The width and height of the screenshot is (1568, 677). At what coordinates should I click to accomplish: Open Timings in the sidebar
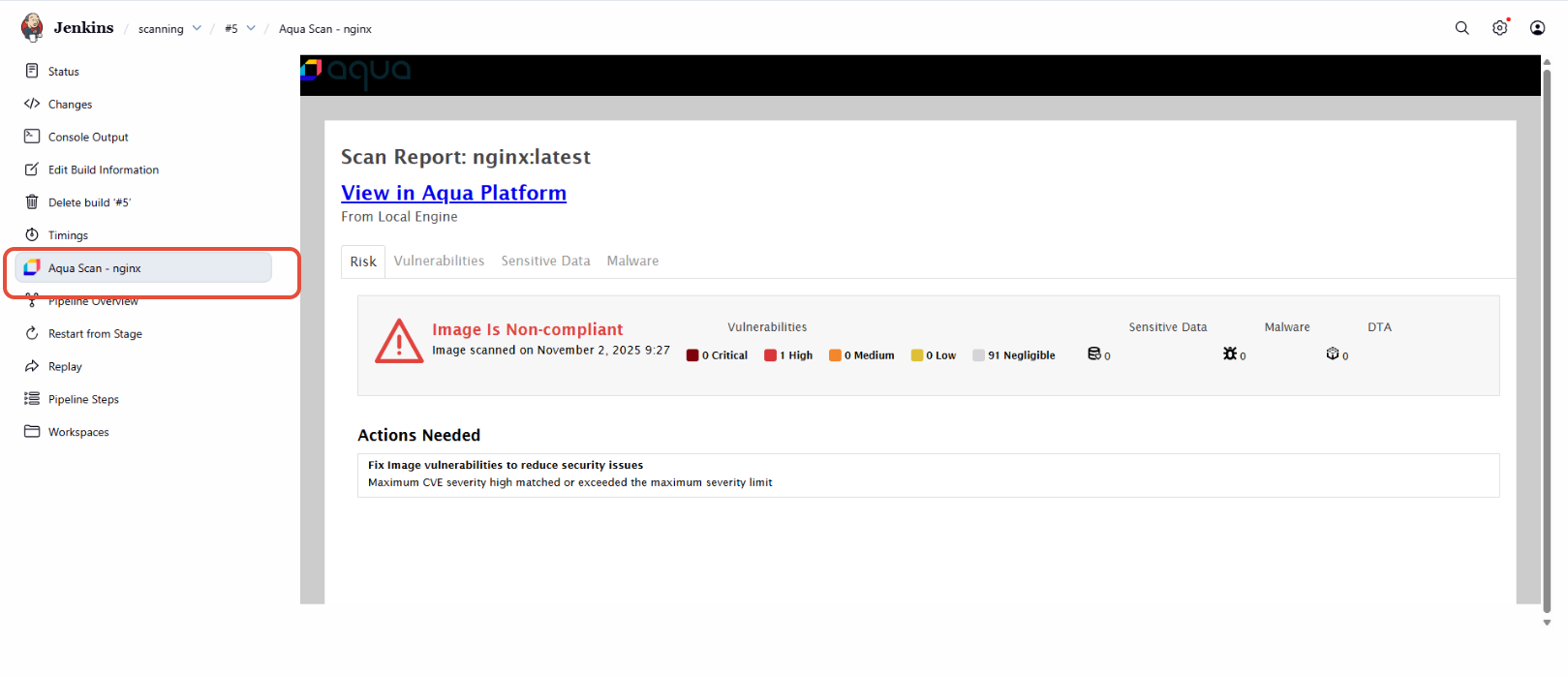(143, 234)
